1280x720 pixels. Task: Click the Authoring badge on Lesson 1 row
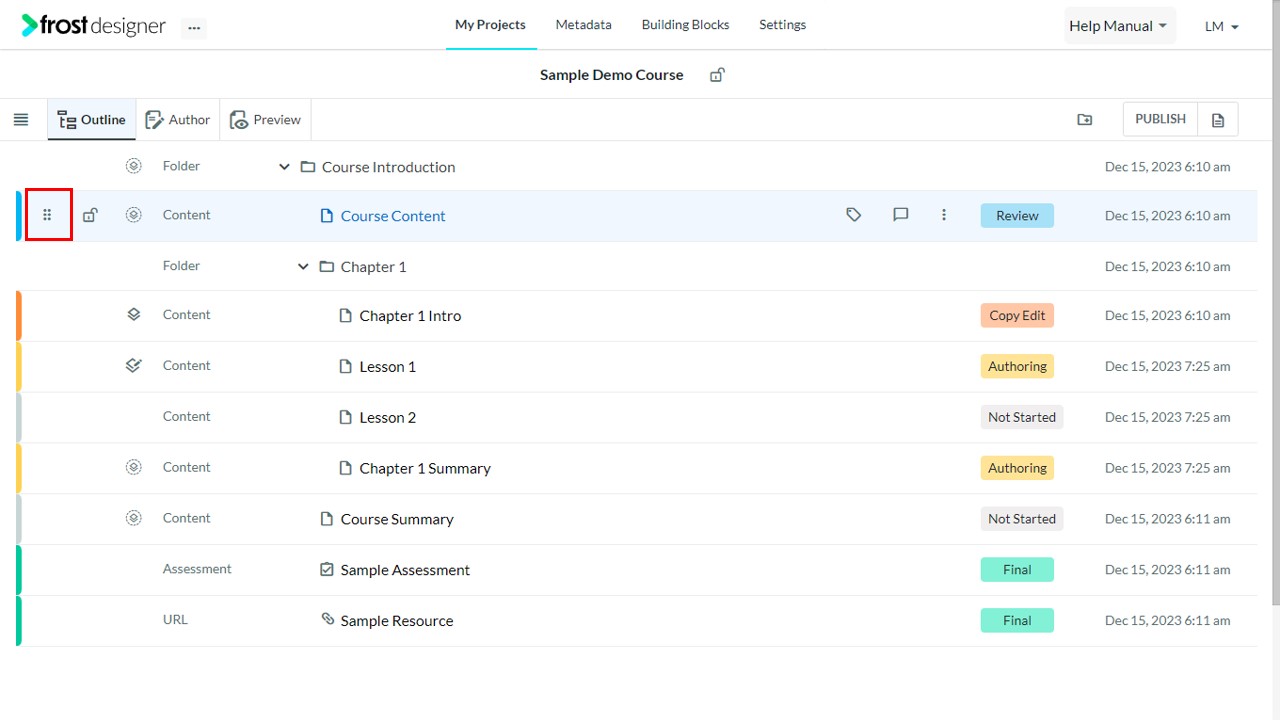1017,366
